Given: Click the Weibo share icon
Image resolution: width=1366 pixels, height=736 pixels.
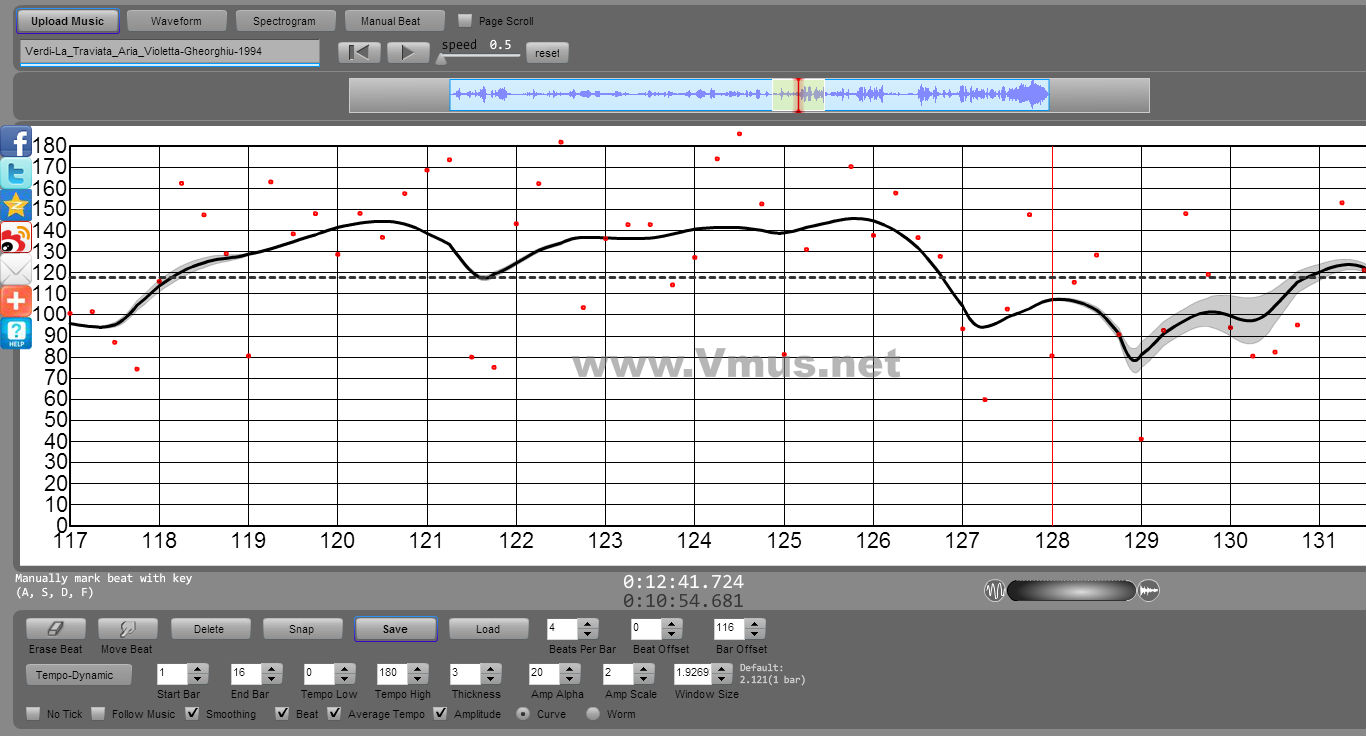Looking at the screenshot, I should coord(16,238).
